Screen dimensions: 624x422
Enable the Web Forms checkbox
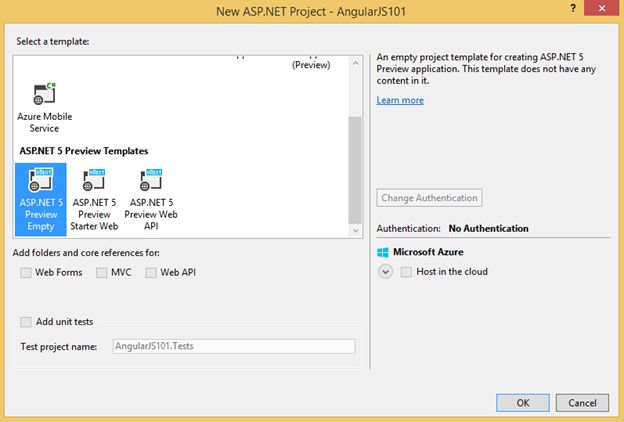click(26, 273)
